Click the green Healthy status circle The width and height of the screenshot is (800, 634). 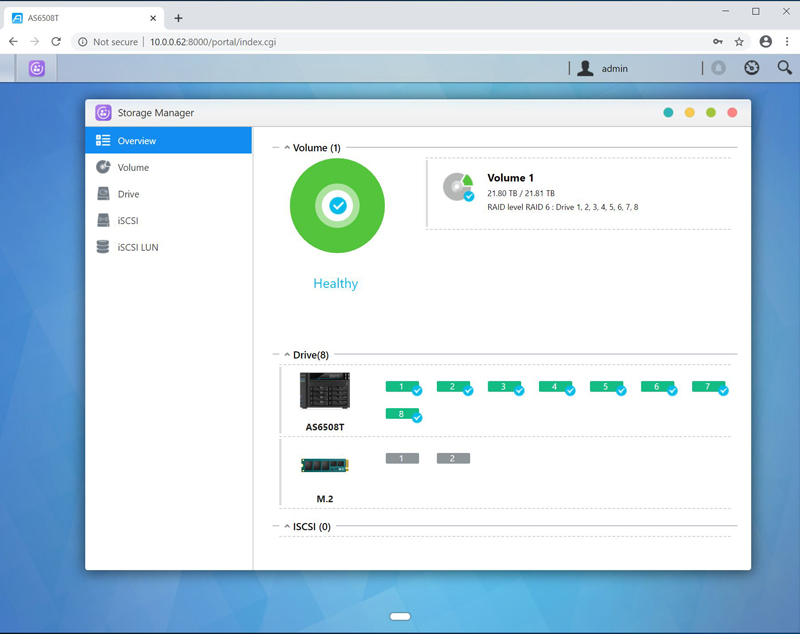337,206
